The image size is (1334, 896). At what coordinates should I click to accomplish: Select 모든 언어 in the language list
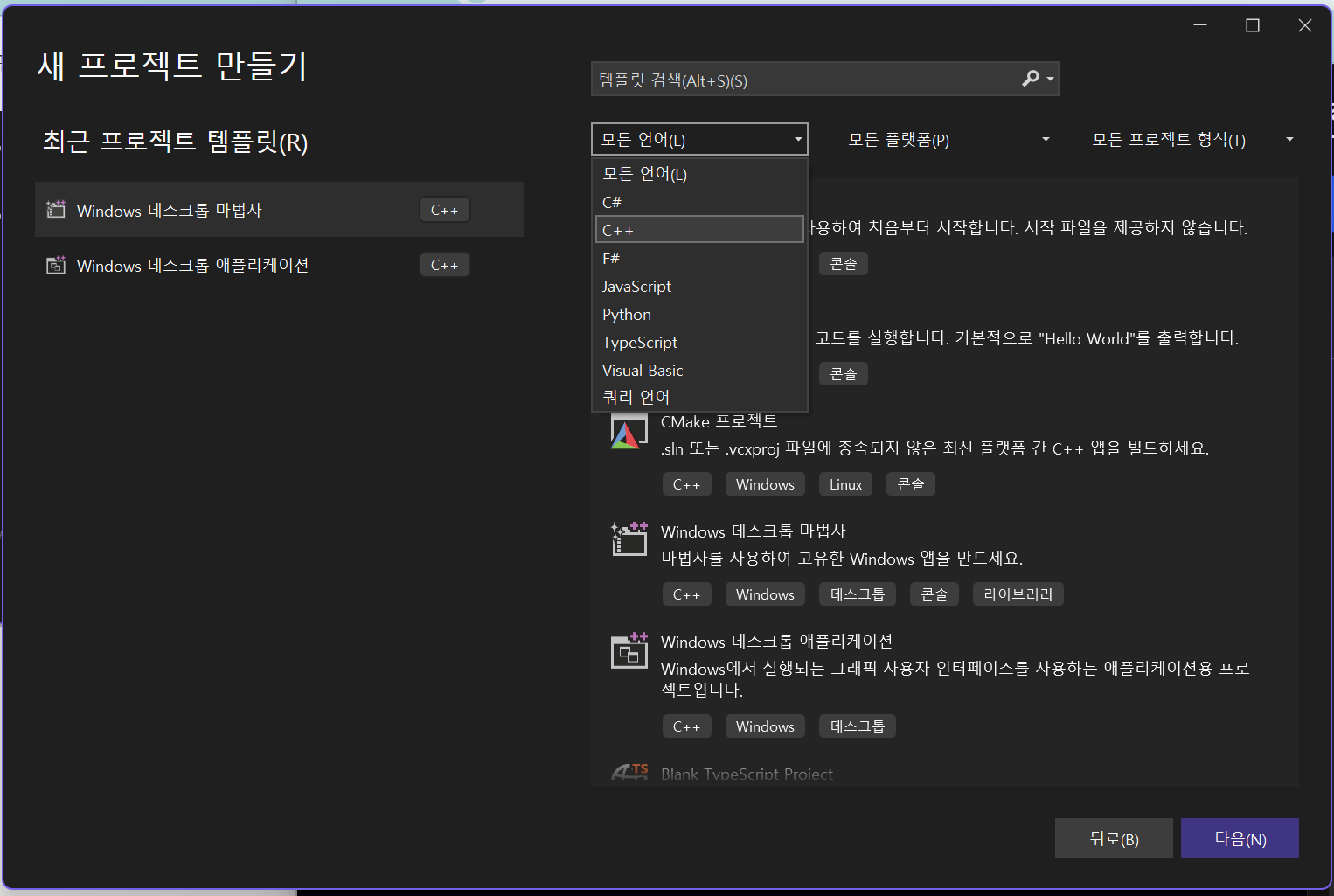click(699, 174)
